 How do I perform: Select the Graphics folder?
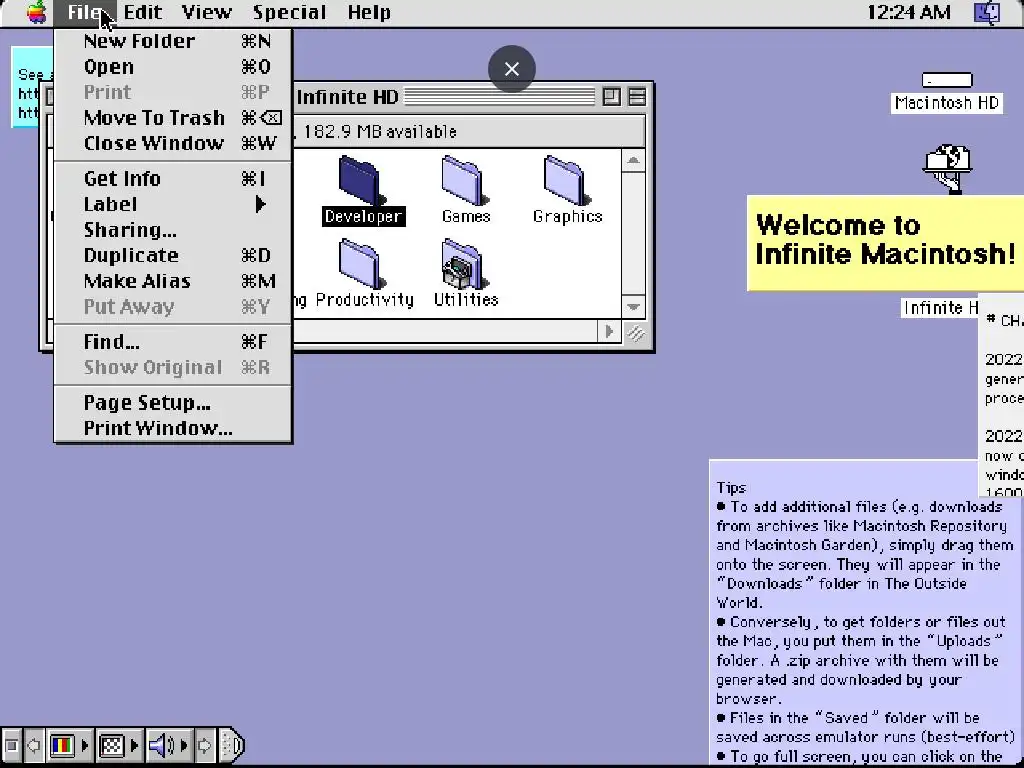point(567,189)
